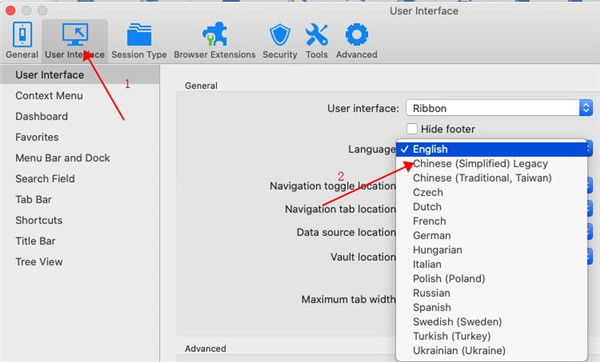Choose Spanish in the language list
Viewport: 600px width, 362px height.
click(492, 307)
